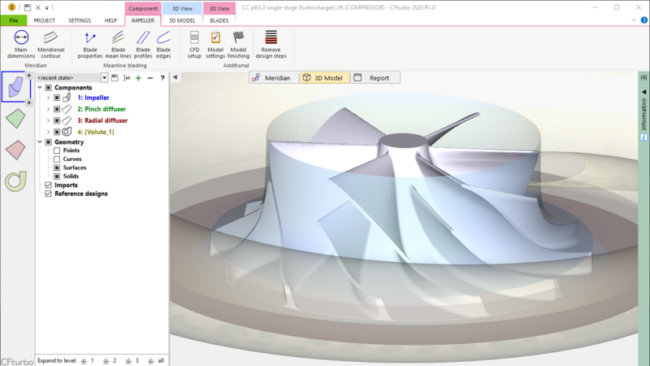Toggle visibility of 3: Radial diffuser

[57, 121]
